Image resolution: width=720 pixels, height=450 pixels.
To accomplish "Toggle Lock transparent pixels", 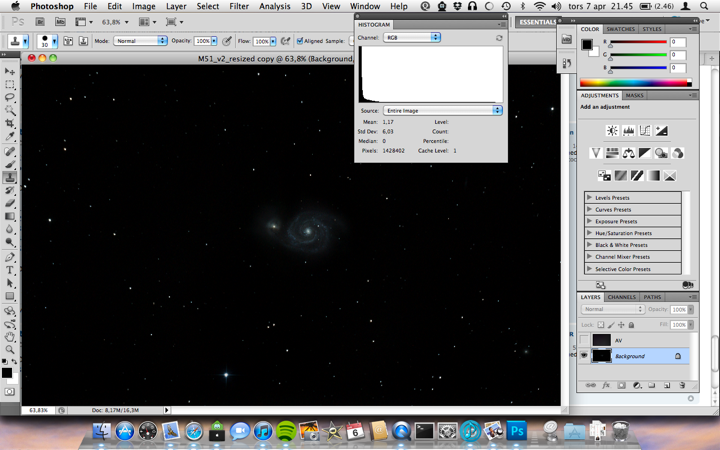I will tap(601, 325).
